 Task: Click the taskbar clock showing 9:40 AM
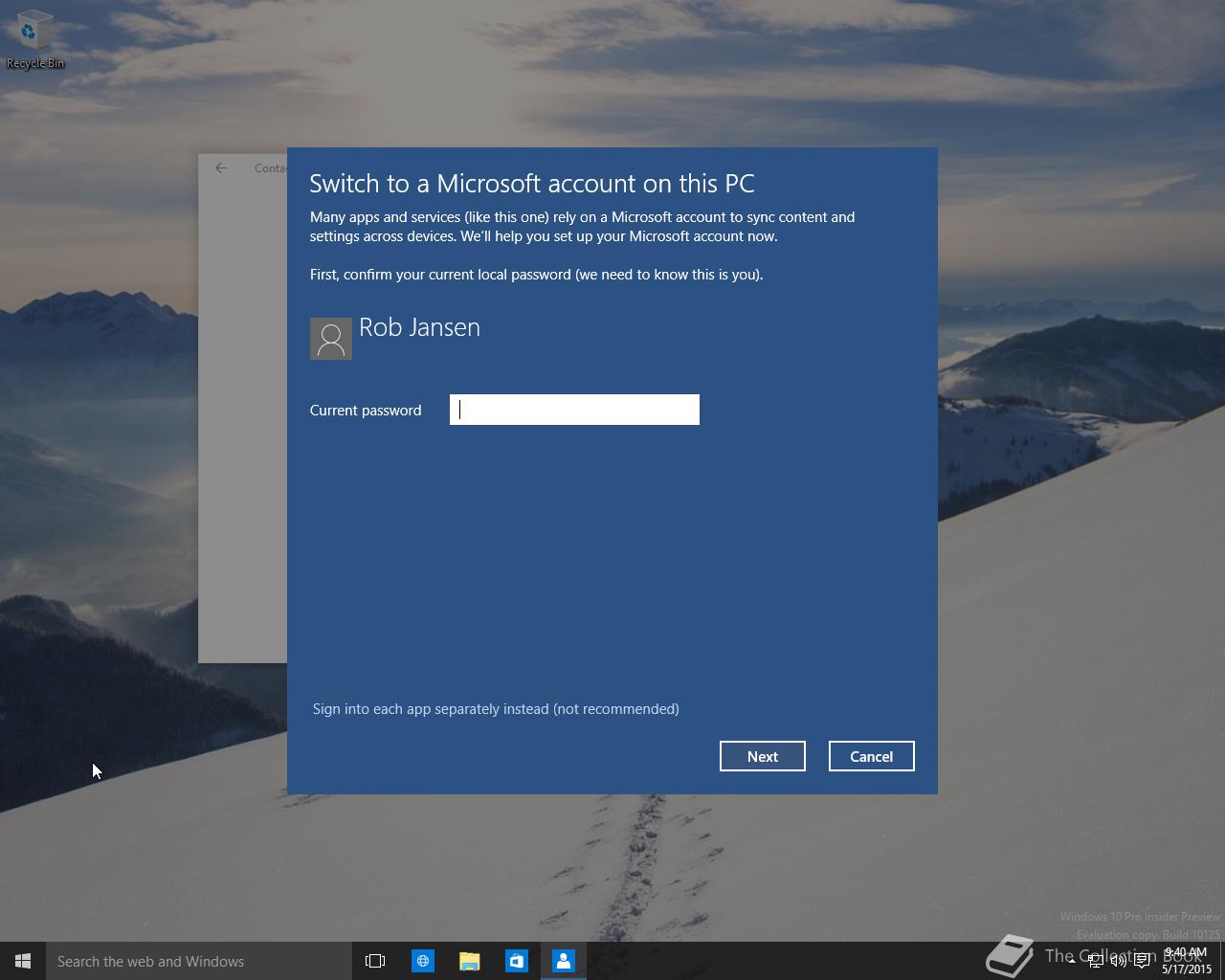(x=1187, y=961)
